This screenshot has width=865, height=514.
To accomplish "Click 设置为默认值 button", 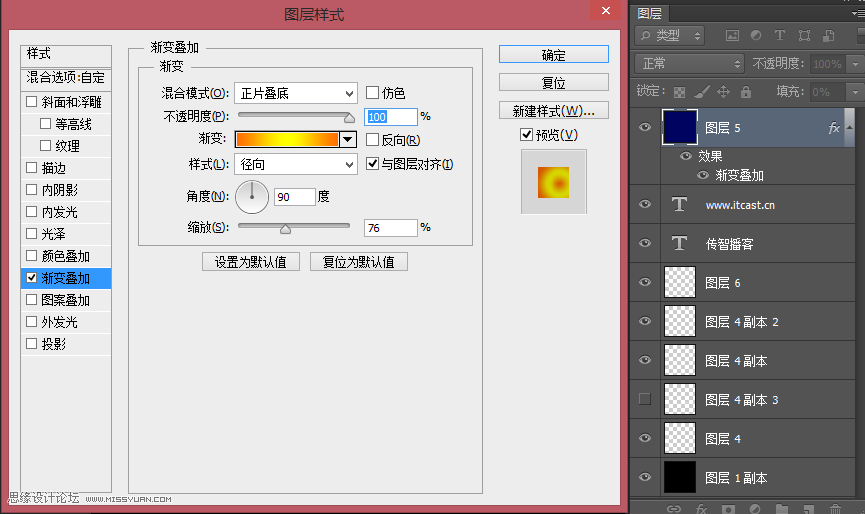I will click(x=251, y=262).
